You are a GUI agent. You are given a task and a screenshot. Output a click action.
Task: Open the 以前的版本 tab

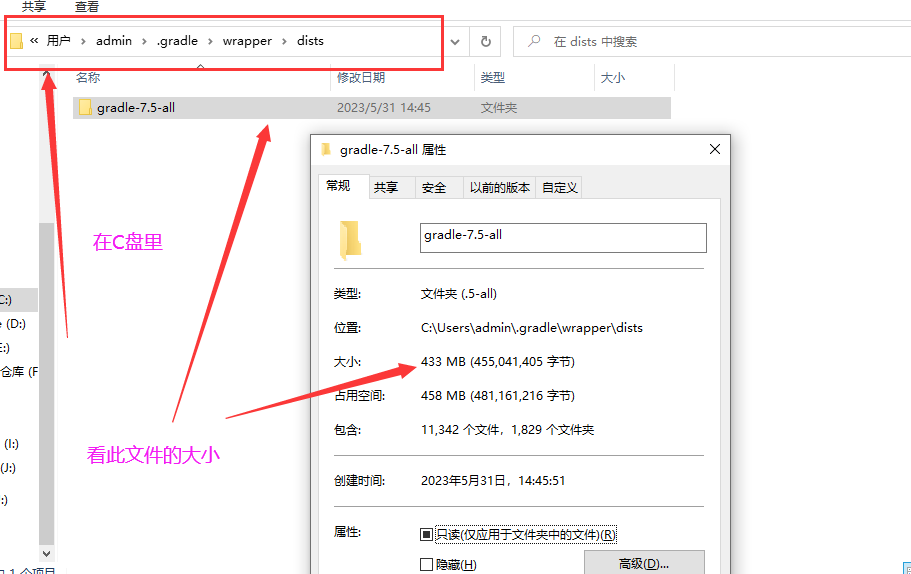point(499,187)
